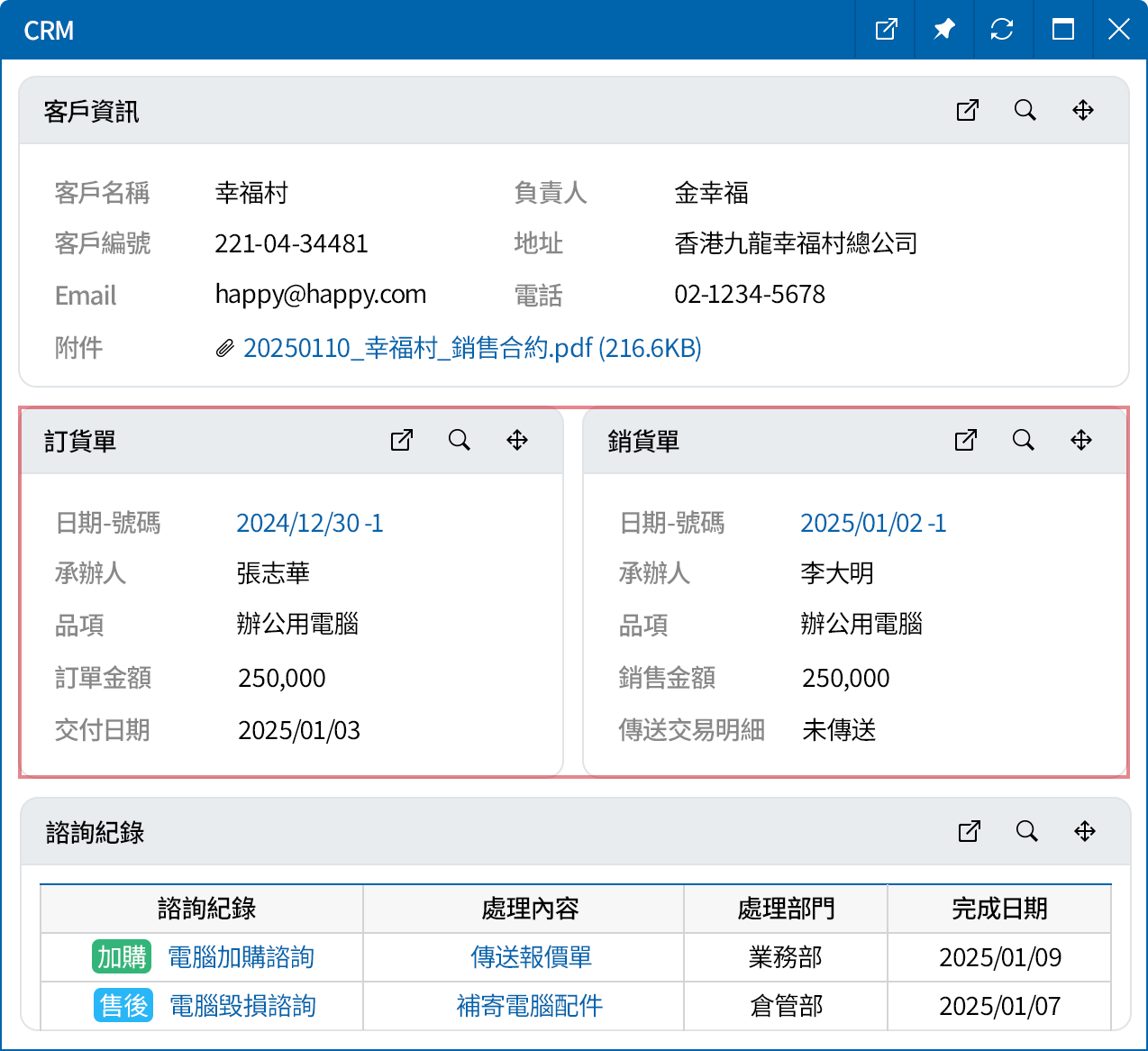Viewport: 1148px width, 1051px height.
Task: Click search icon in 銷貨單 panel header
Action: 1023,440
